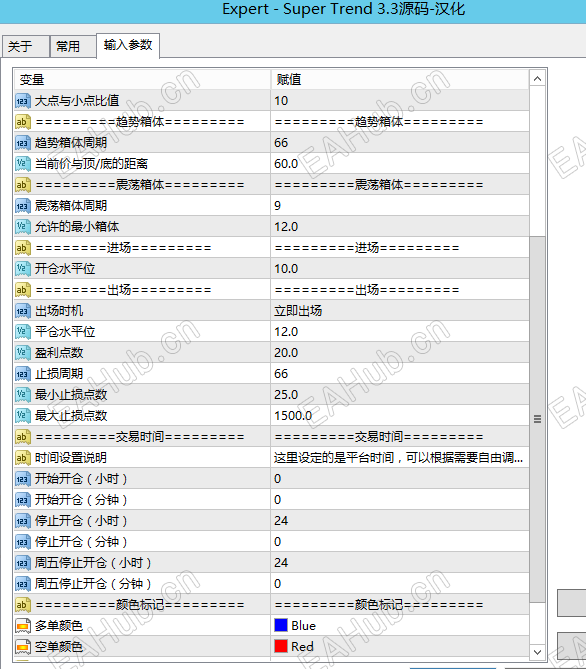Click the 变量 column header
The width and height of the screenshot is (586, 669).
(x=142, y=79)
